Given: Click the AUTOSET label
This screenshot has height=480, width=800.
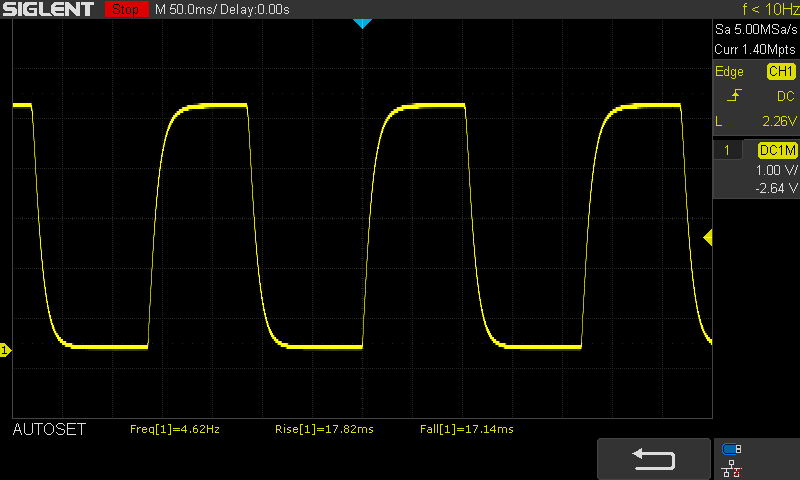Looking at the screenshot, I should coord(49,429).
